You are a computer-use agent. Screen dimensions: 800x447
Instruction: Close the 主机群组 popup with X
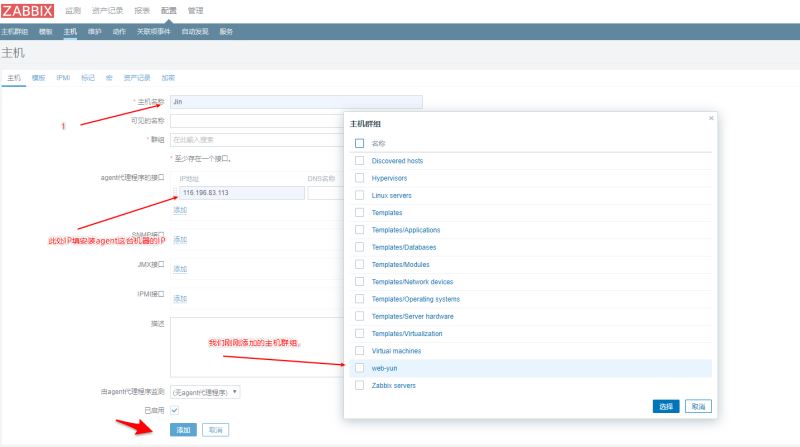[711, 118]
